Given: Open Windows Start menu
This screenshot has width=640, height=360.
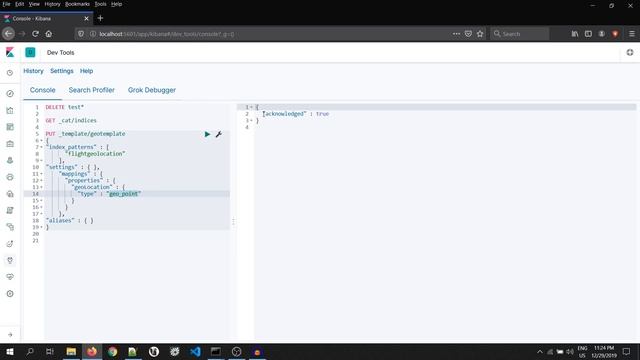Looking at the screenshot, I should pyautogui.click(x=10, y=351).
